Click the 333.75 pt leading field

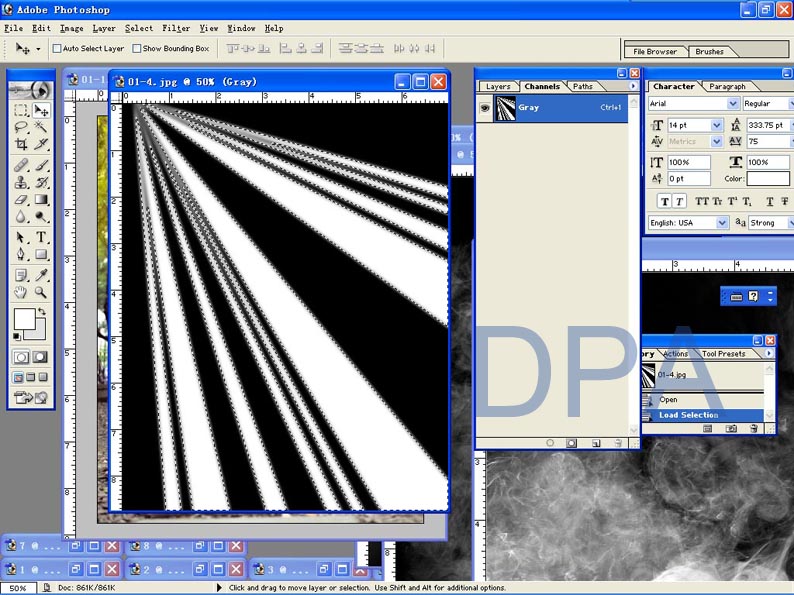click(767, 125)
